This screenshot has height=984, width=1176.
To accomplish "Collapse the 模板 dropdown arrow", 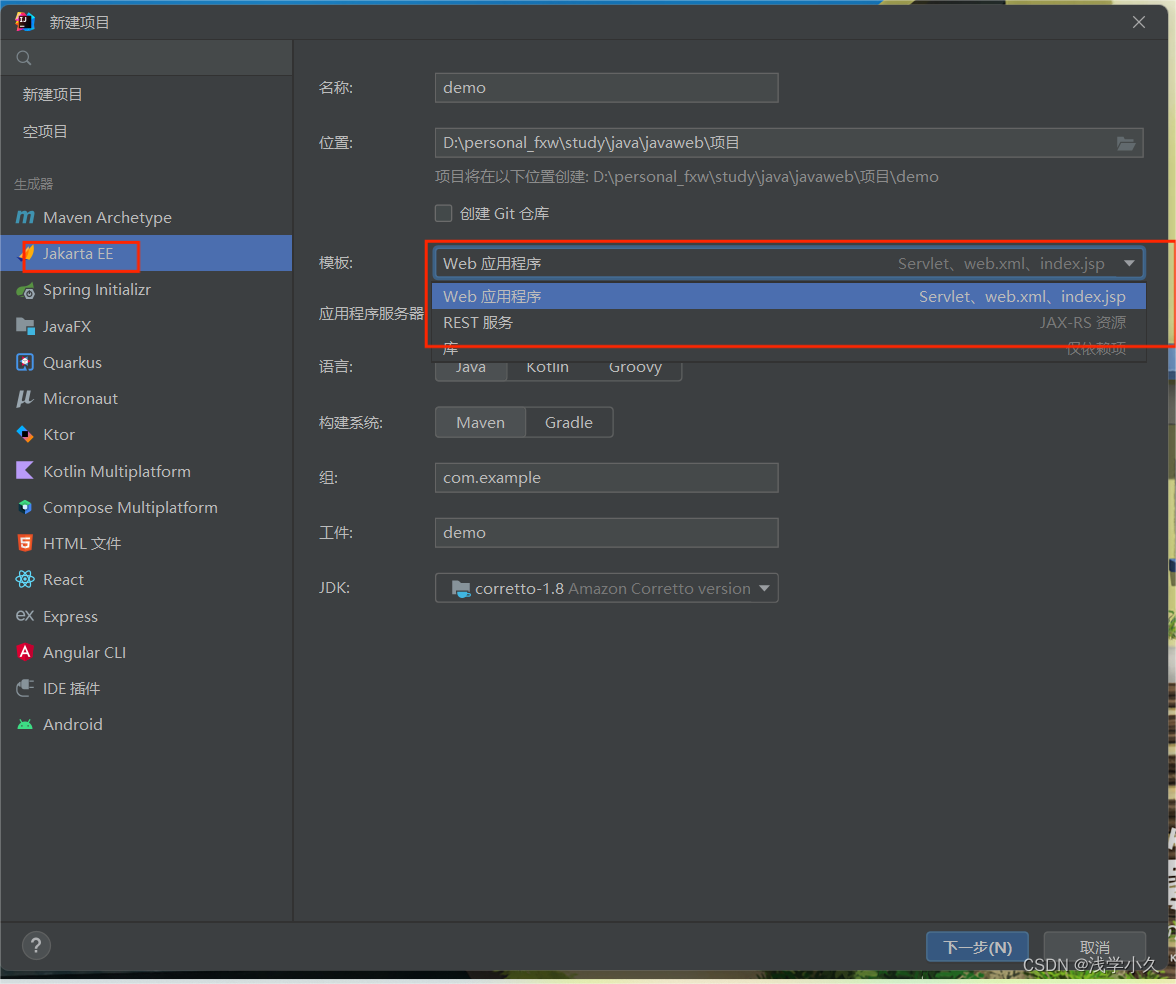I will tap(1129, 263).
